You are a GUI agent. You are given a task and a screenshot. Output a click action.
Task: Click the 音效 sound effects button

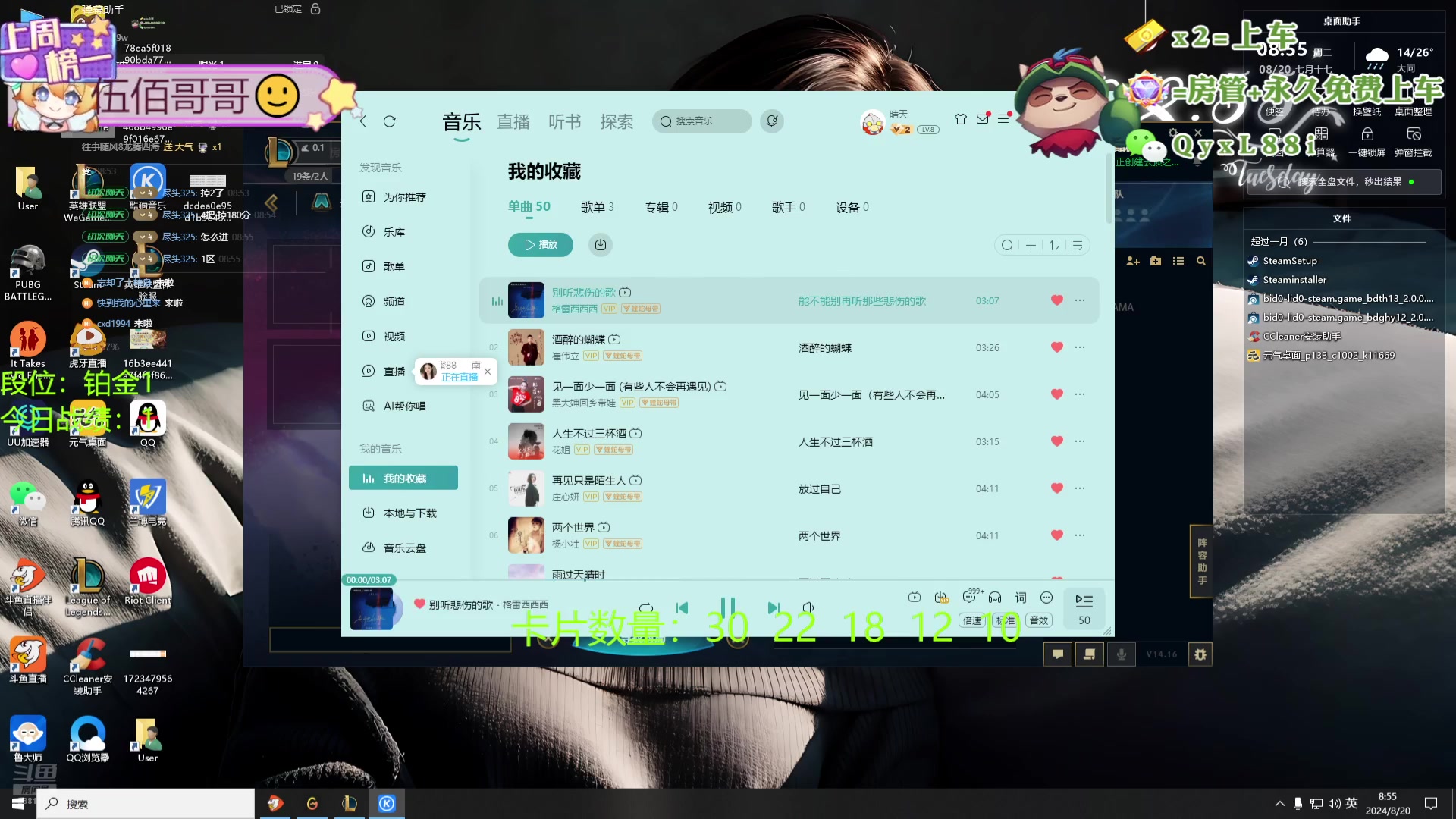pyautogui.click(x=1039, y=620)
